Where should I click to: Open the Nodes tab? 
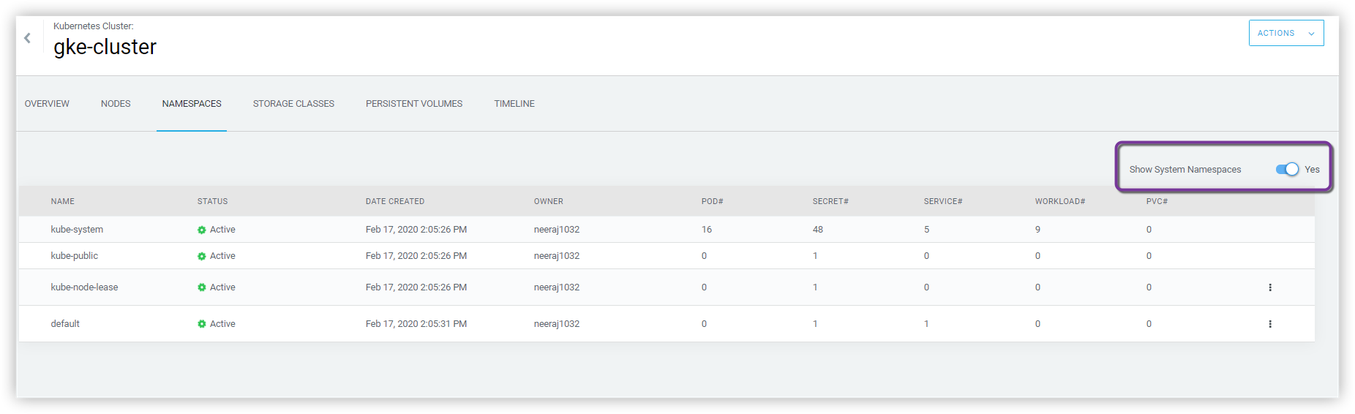[x=116, y=104]
